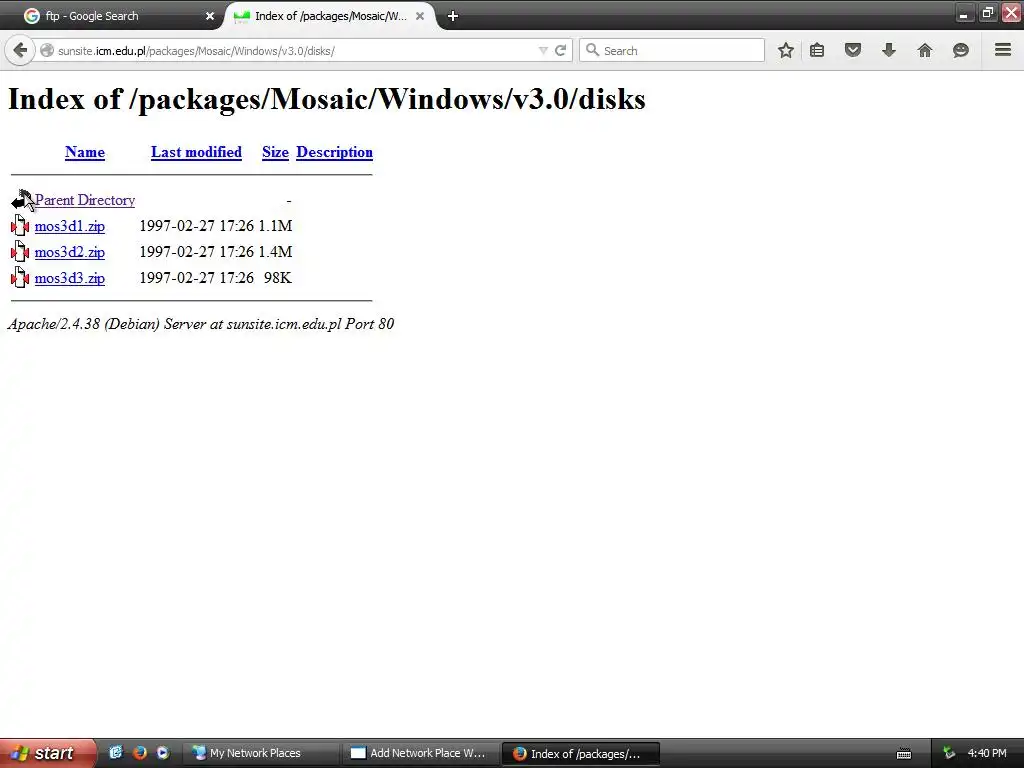Viewport: 1024px width, 768px height.
Task: Click the 1.4M size of mos3d2.zip
Action: point(275,252)
